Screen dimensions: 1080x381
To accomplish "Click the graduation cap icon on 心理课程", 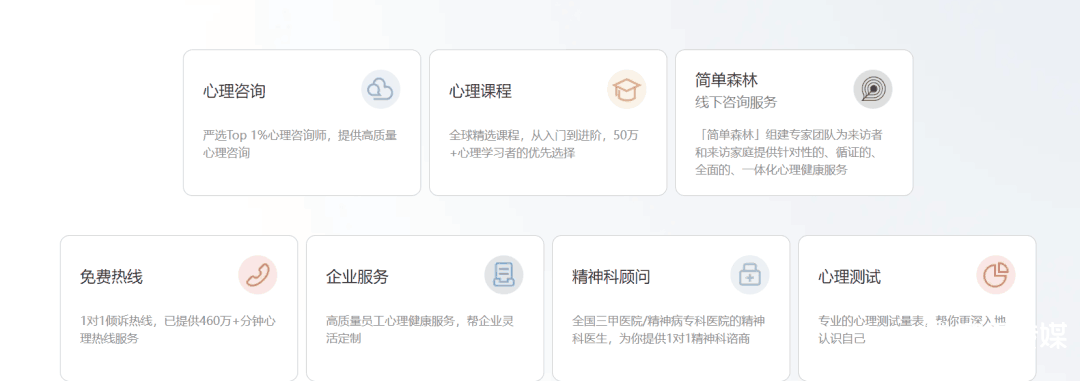I will point(627,89).
